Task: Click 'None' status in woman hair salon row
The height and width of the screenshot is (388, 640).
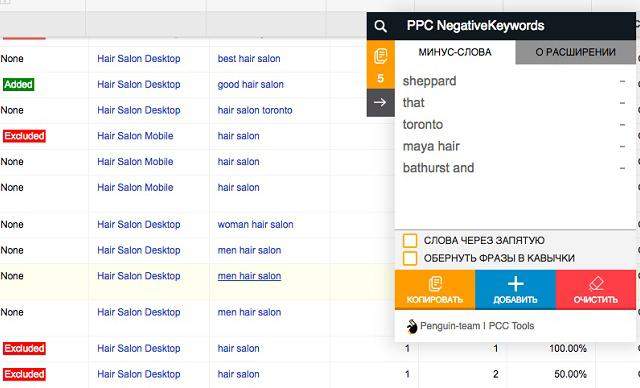Action: [12, 224]
